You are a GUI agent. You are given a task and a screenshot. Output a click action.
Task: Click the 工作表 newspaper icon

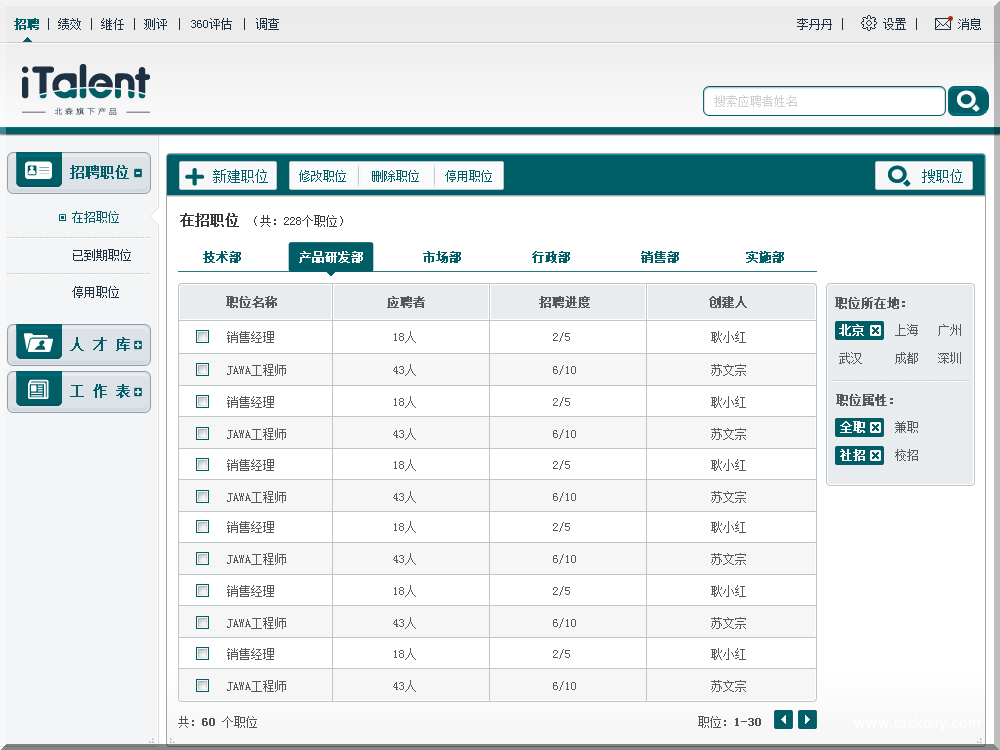(x=38, y=389)
